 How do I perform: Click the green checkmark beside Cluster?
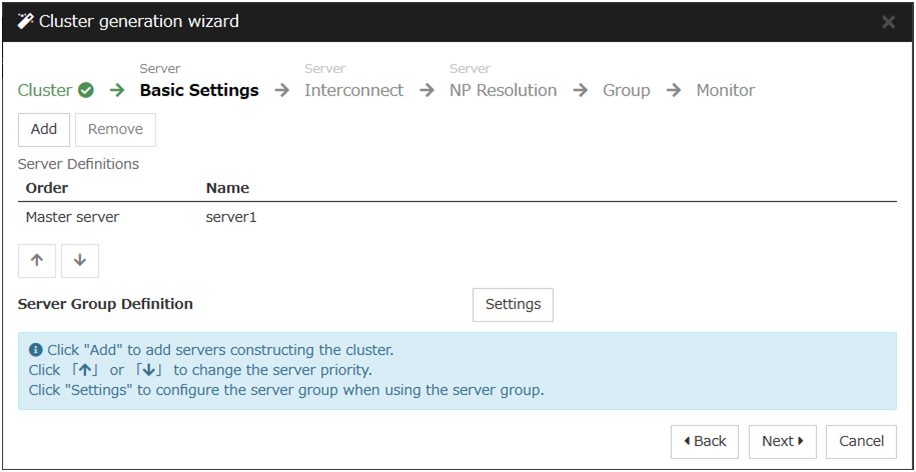click(86, 90)
